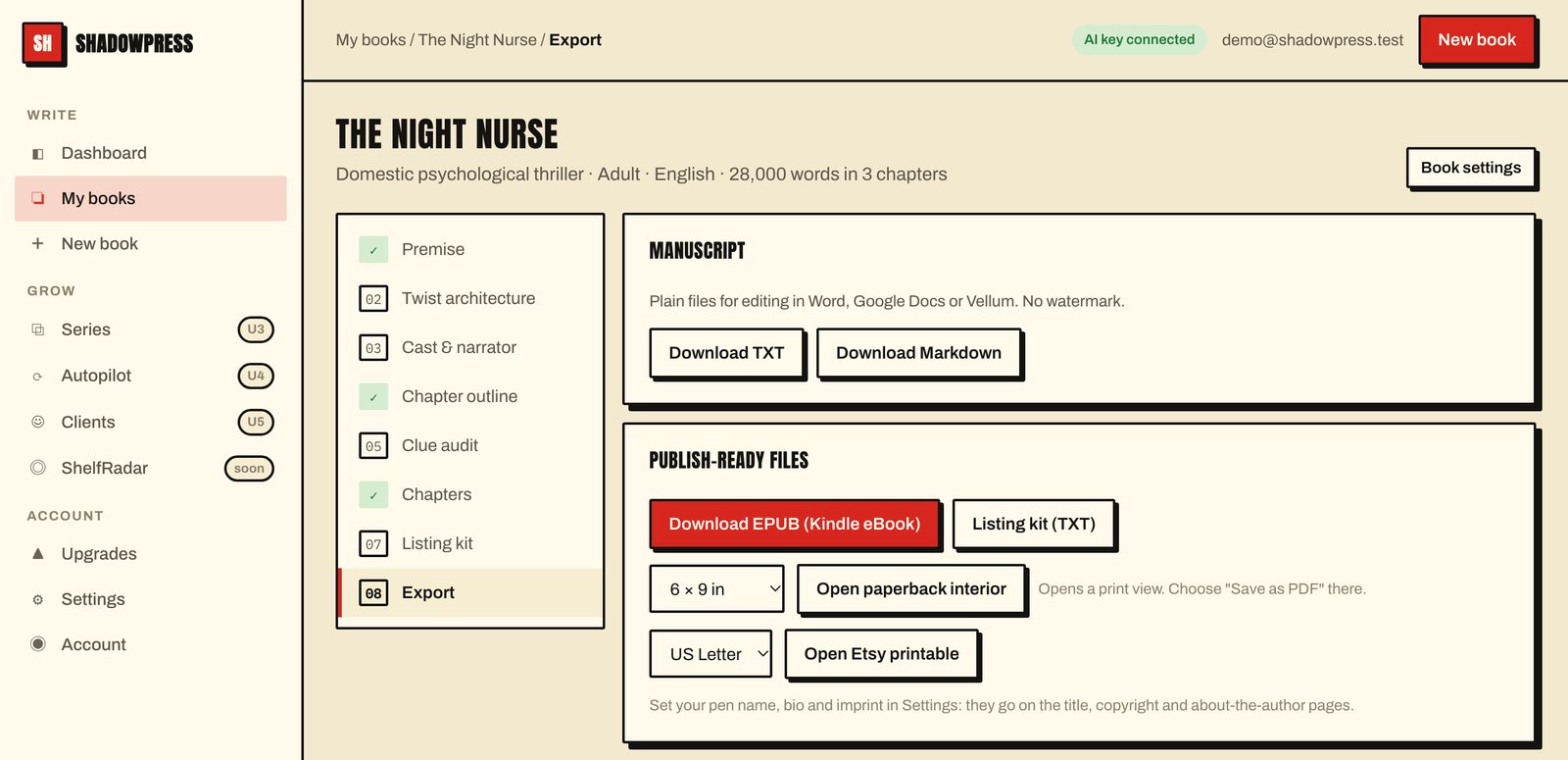This screenshot has width=1568, height=760.
Task: Open Autopilot via its sidebar icon
Action: pos(38,377)
